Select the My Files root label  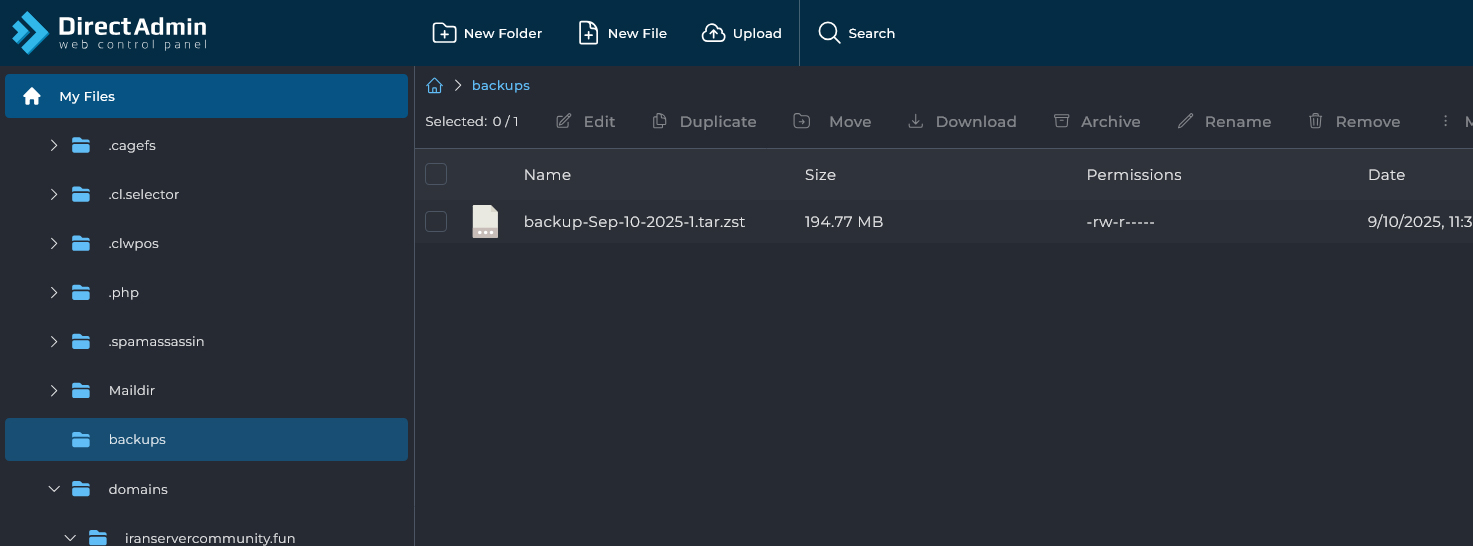pyautogui.click(x=87, y=96)
